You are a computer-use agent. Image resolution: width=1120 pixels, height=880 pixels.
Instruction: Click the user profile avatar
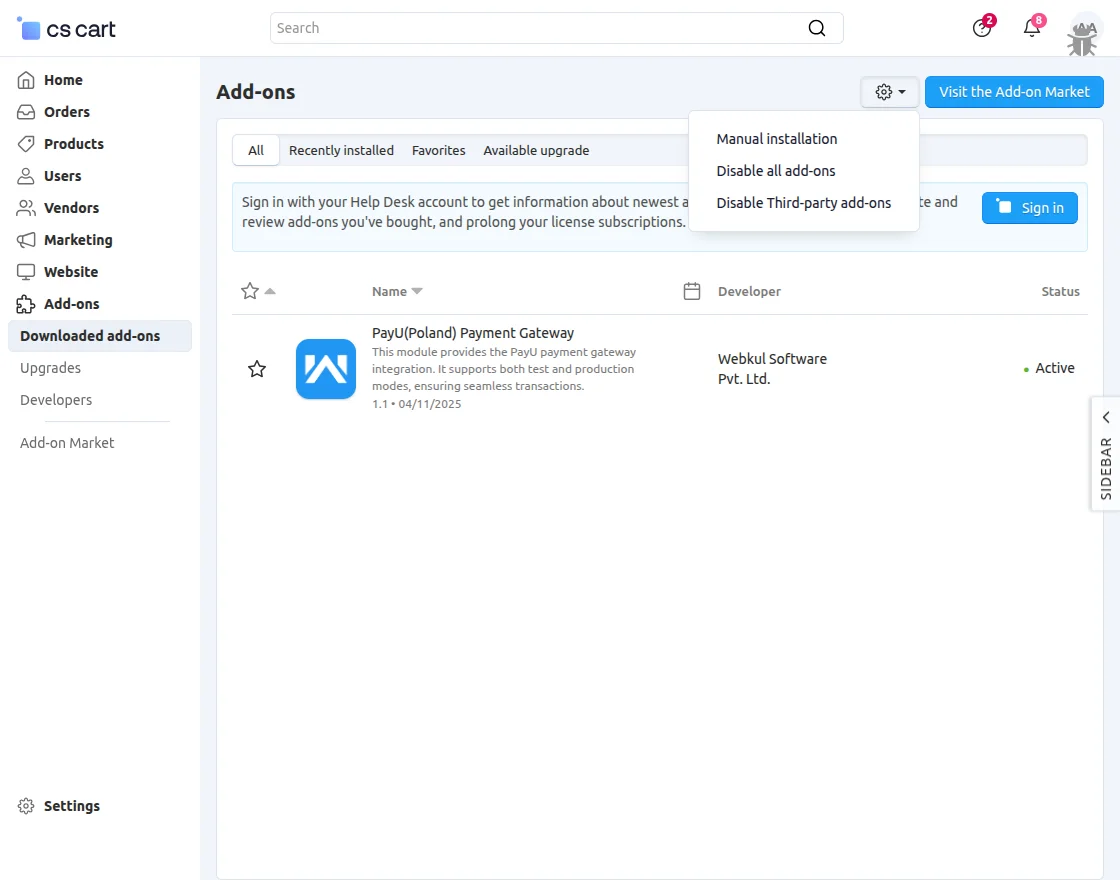click(1084, 30)
